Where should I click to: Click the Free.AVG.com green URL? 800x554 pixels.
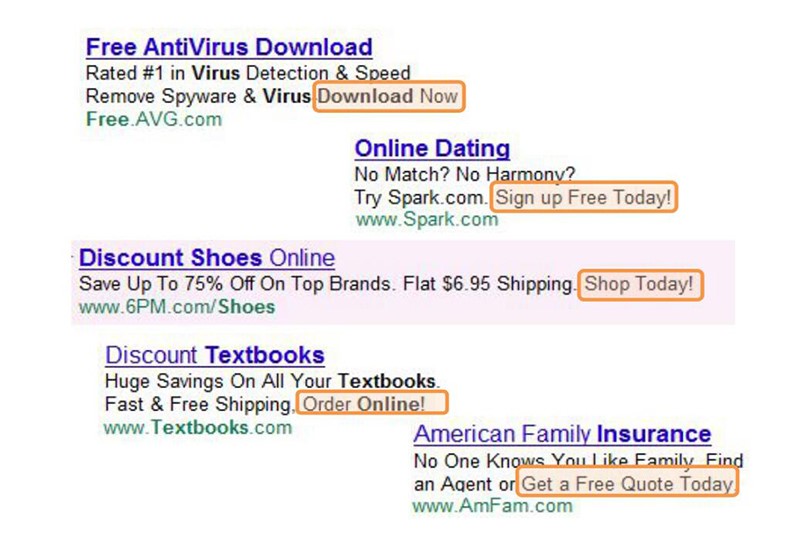pos(153,119)
